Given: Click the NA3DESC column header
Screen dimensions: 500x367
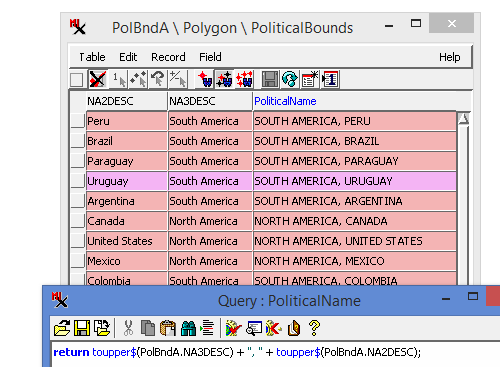Looking at the screenshot, I should (209, 101).
